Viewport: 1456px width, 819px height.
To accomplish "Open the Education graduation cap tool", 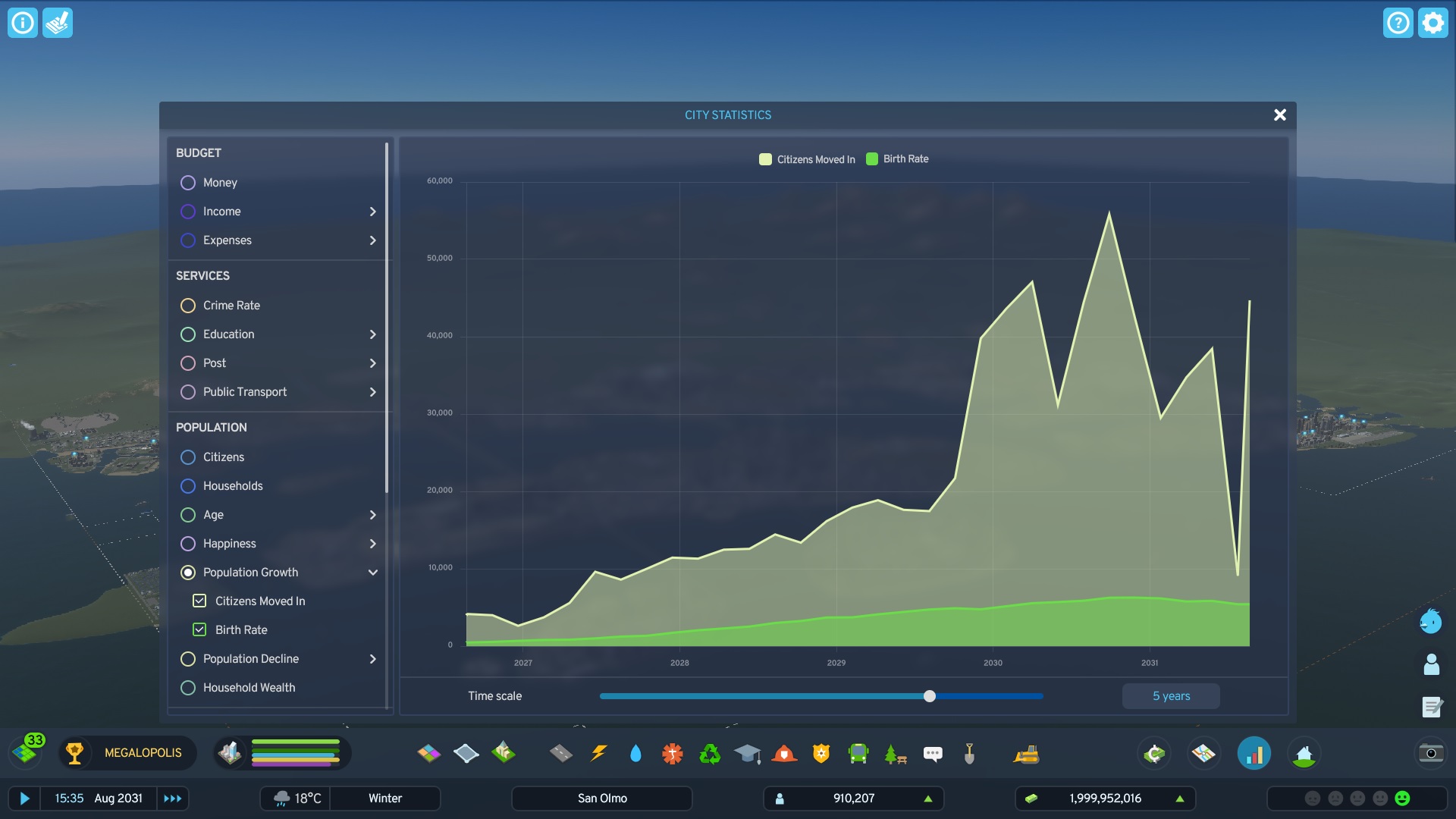I will (x=747, y=753).
